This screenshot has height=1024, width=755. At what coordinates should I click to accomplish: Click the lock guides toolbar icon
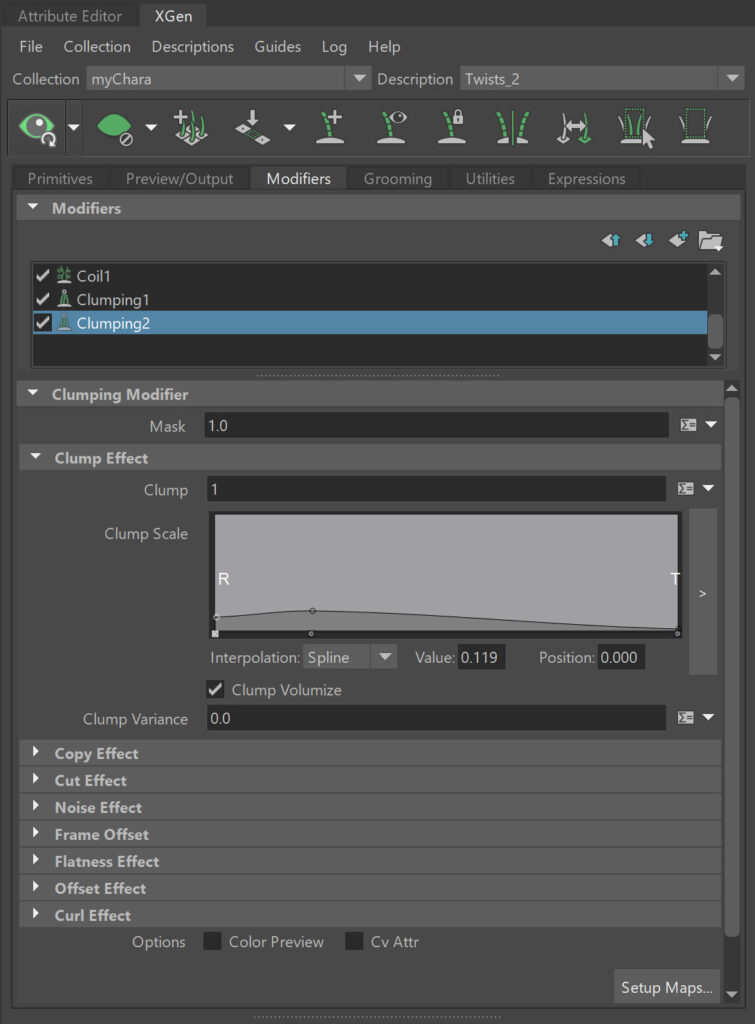click(x=453, y=128)
